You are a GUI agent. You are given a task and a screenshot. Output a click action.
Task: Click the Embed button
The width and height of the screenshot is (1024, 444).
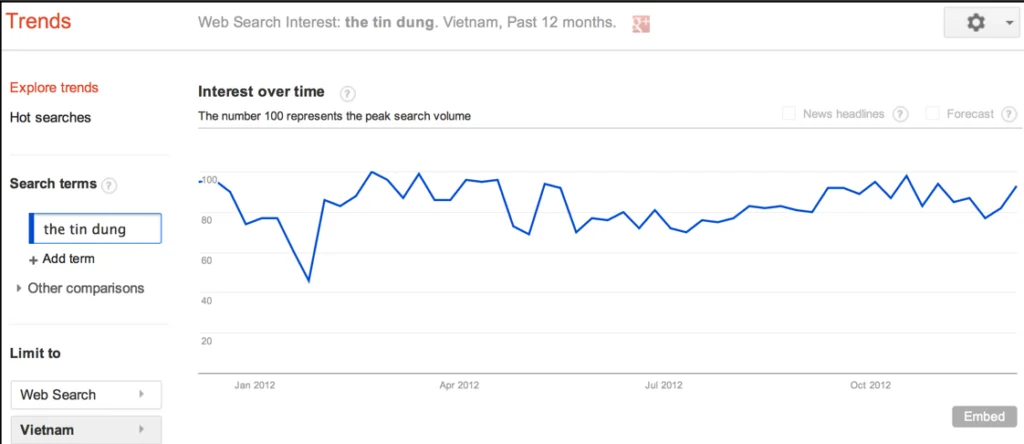(x=982, y=417)
